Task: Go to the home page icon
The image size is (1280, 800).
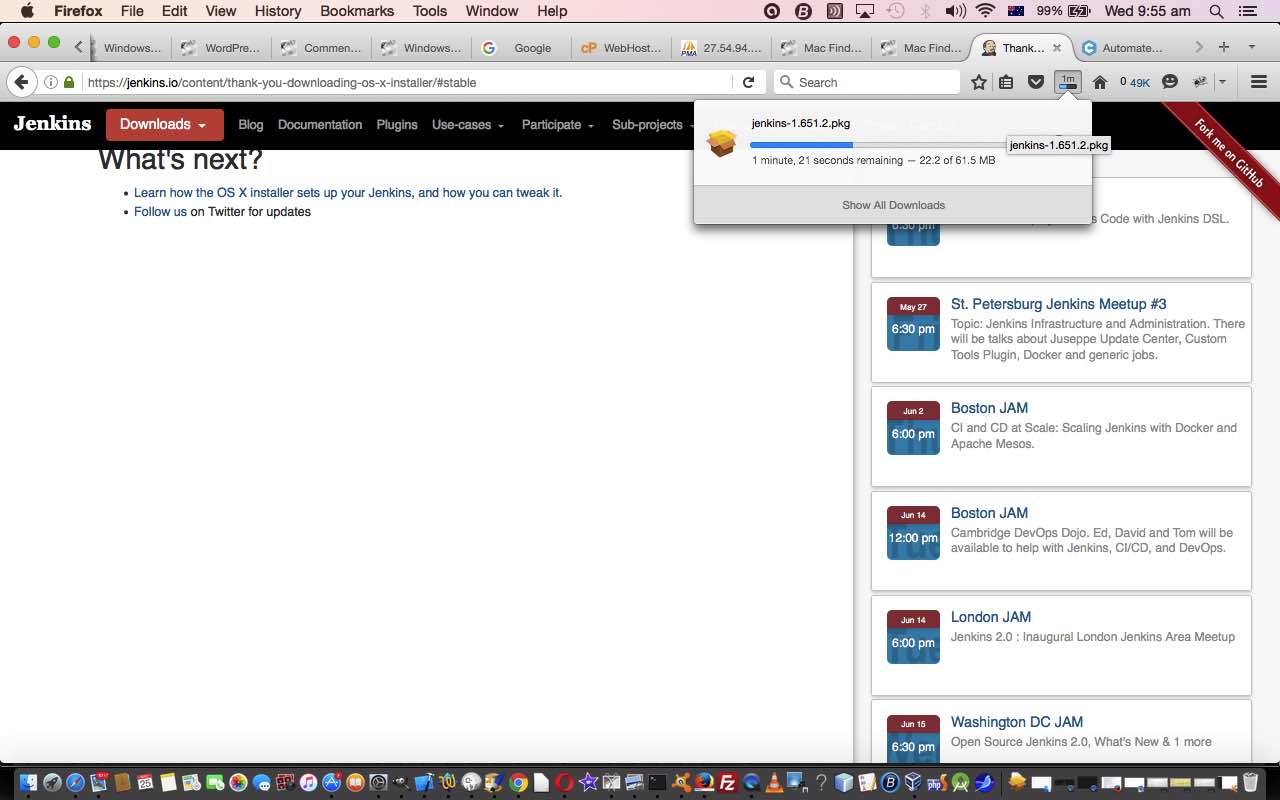Action: [x=1100, y=82]
